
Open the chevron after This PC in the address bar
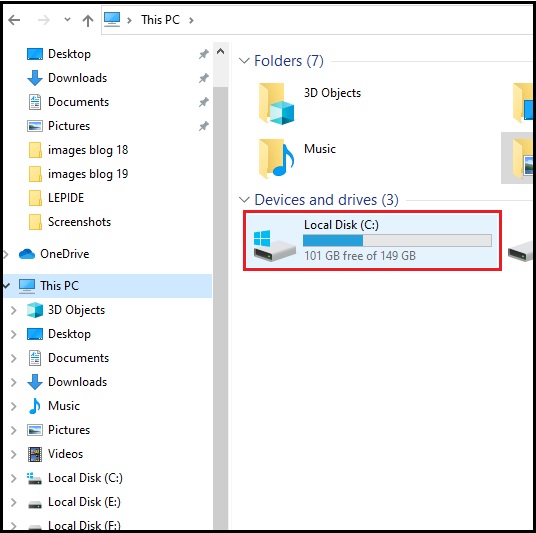(x=191, y=21)
